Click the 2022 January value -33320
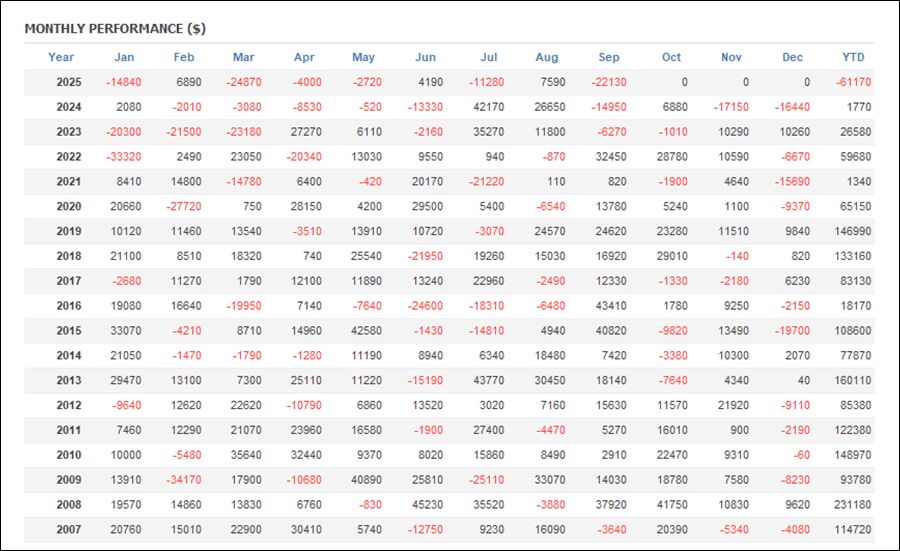The width and height of the screenshot is (900, 551). (123, 157)
